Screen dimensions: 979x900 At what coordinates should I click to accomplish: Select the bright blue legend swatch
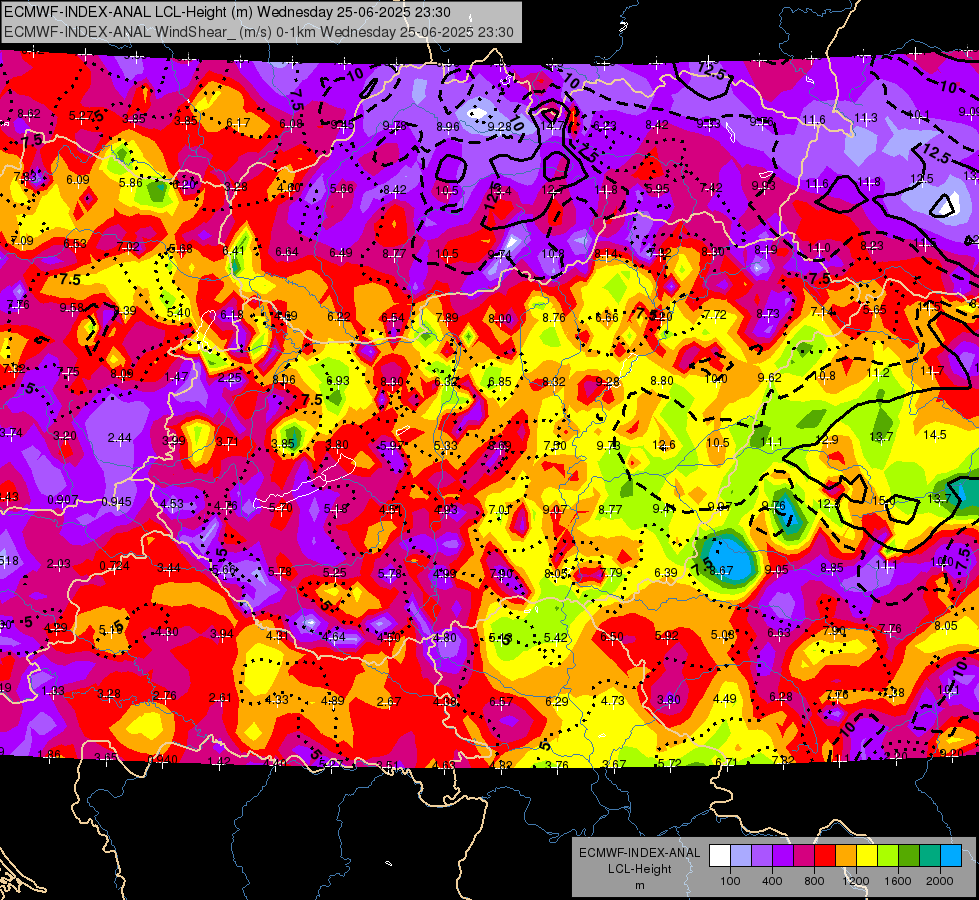tap(950, 856)
